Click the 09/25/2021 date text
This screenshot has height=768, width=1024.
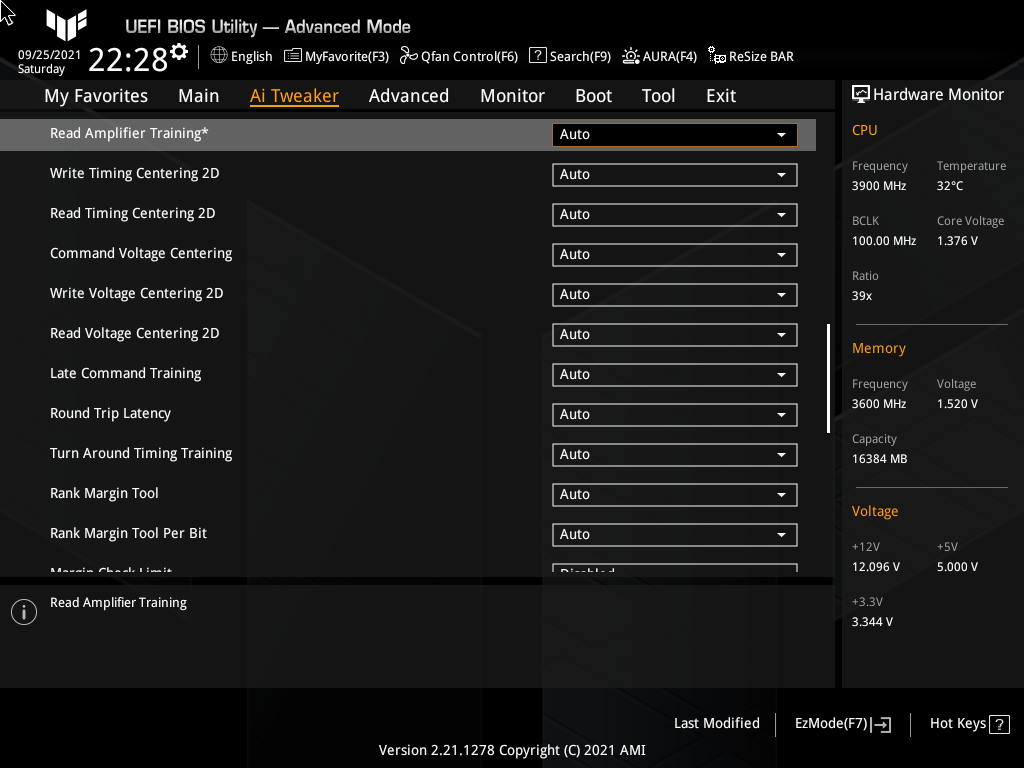click(49, 55)
